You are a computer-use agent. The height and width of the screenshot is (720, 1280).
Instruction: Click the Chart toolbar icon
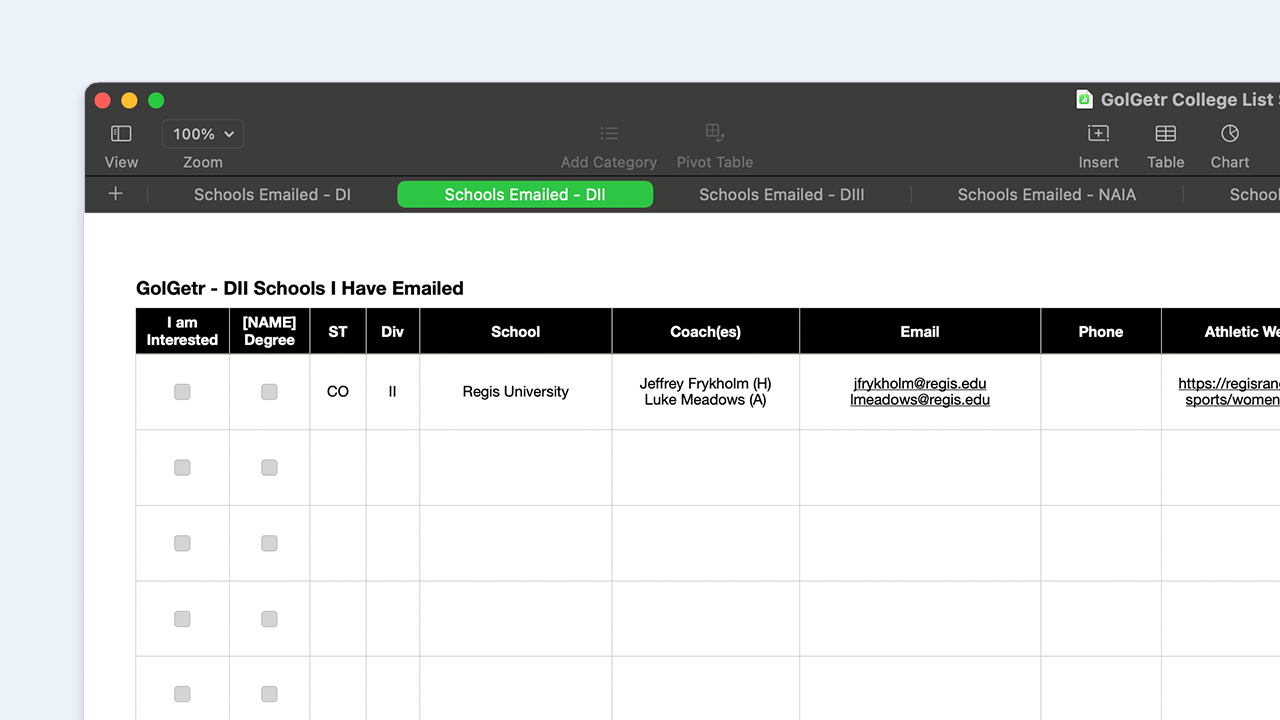pyautogui.click(x=1230, y=133)
